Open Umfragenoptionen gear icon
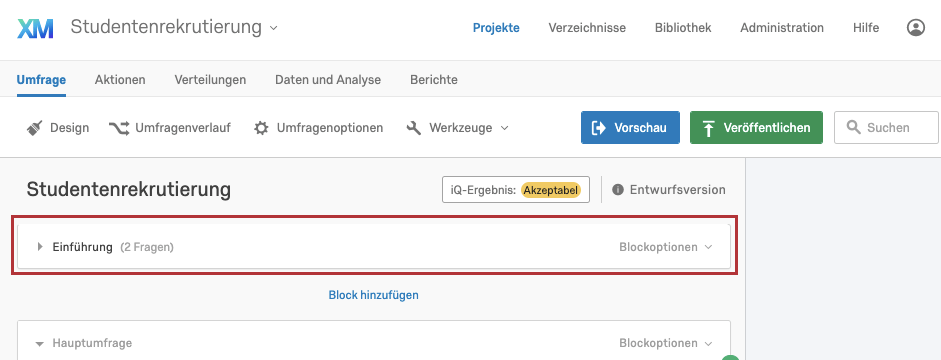The image size is (941, 360). pos(261,128)
